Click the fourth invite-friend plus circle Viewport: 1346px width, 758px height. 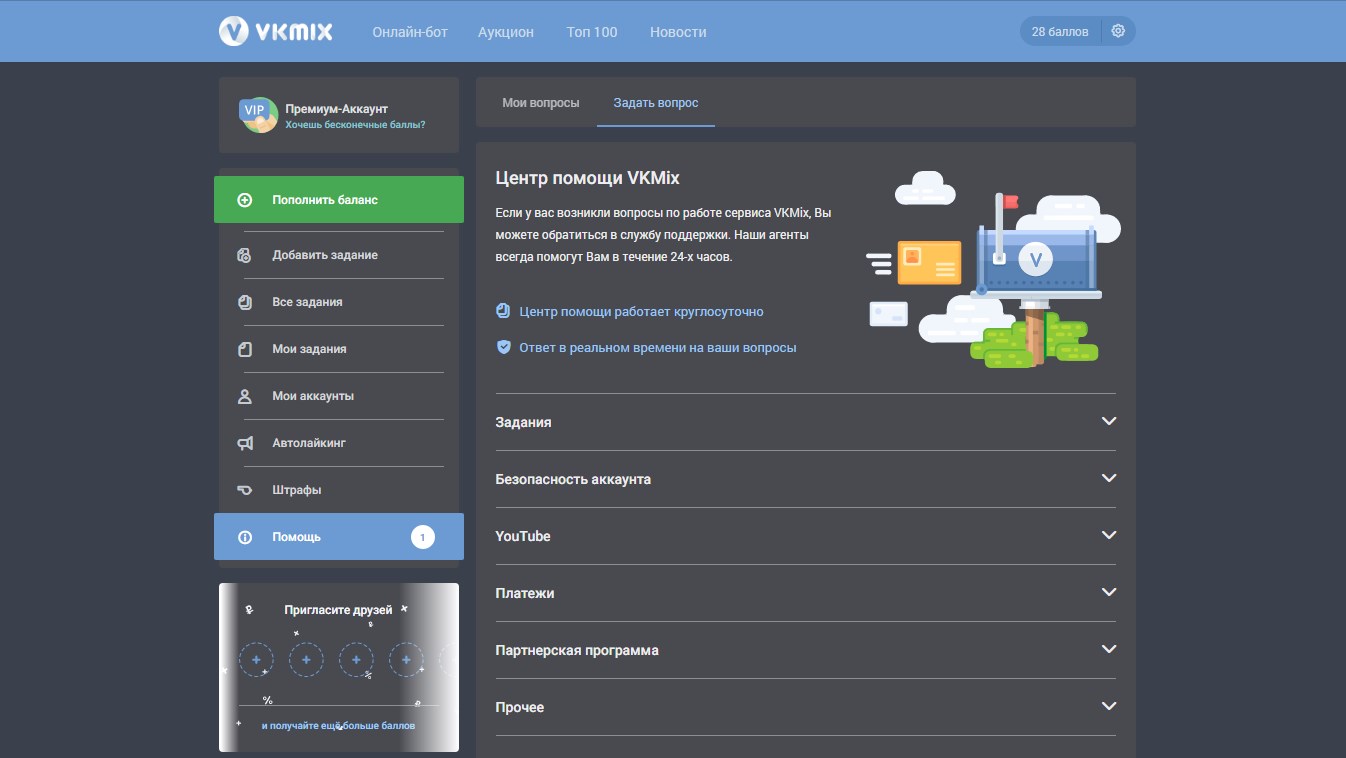406,660
